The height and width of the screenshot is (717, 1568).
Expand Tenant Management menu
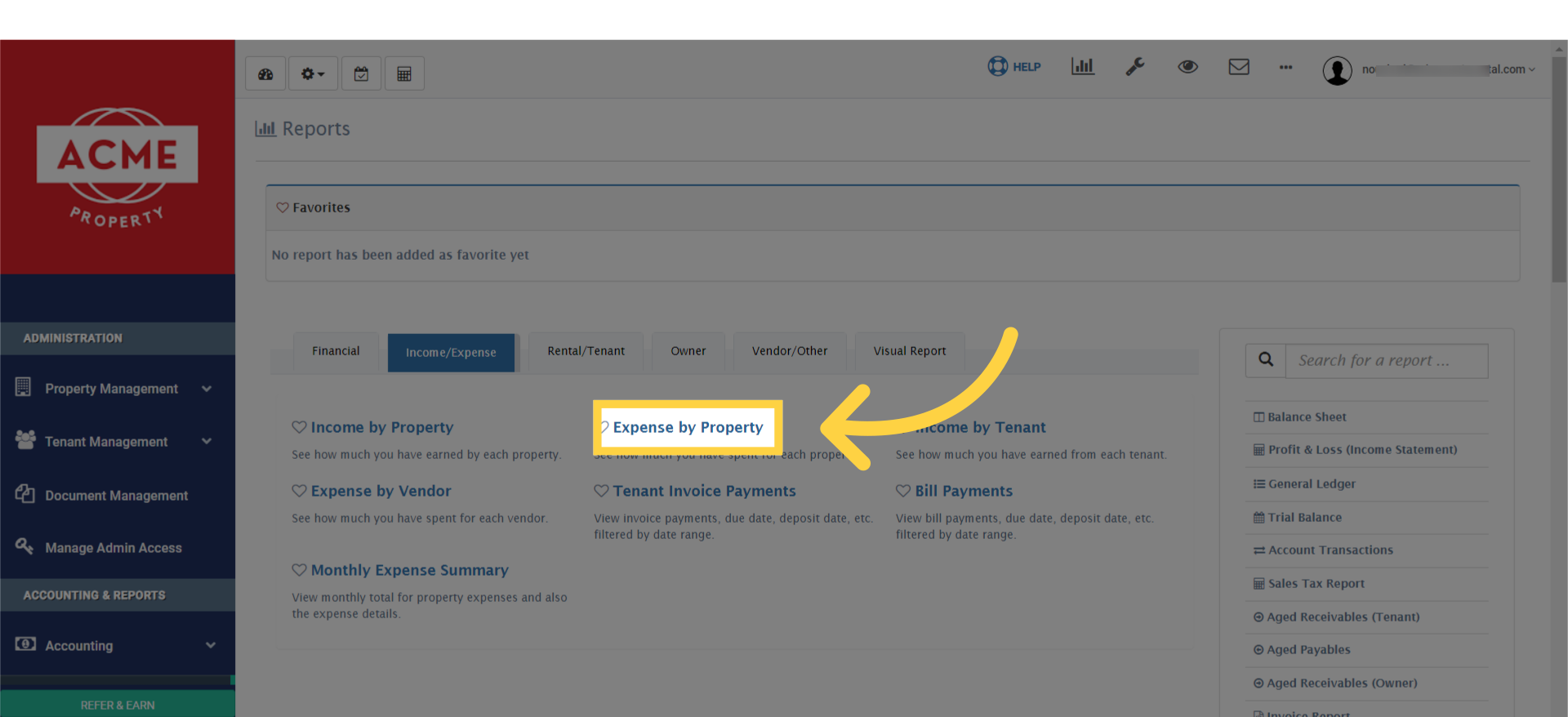point(118,442)
